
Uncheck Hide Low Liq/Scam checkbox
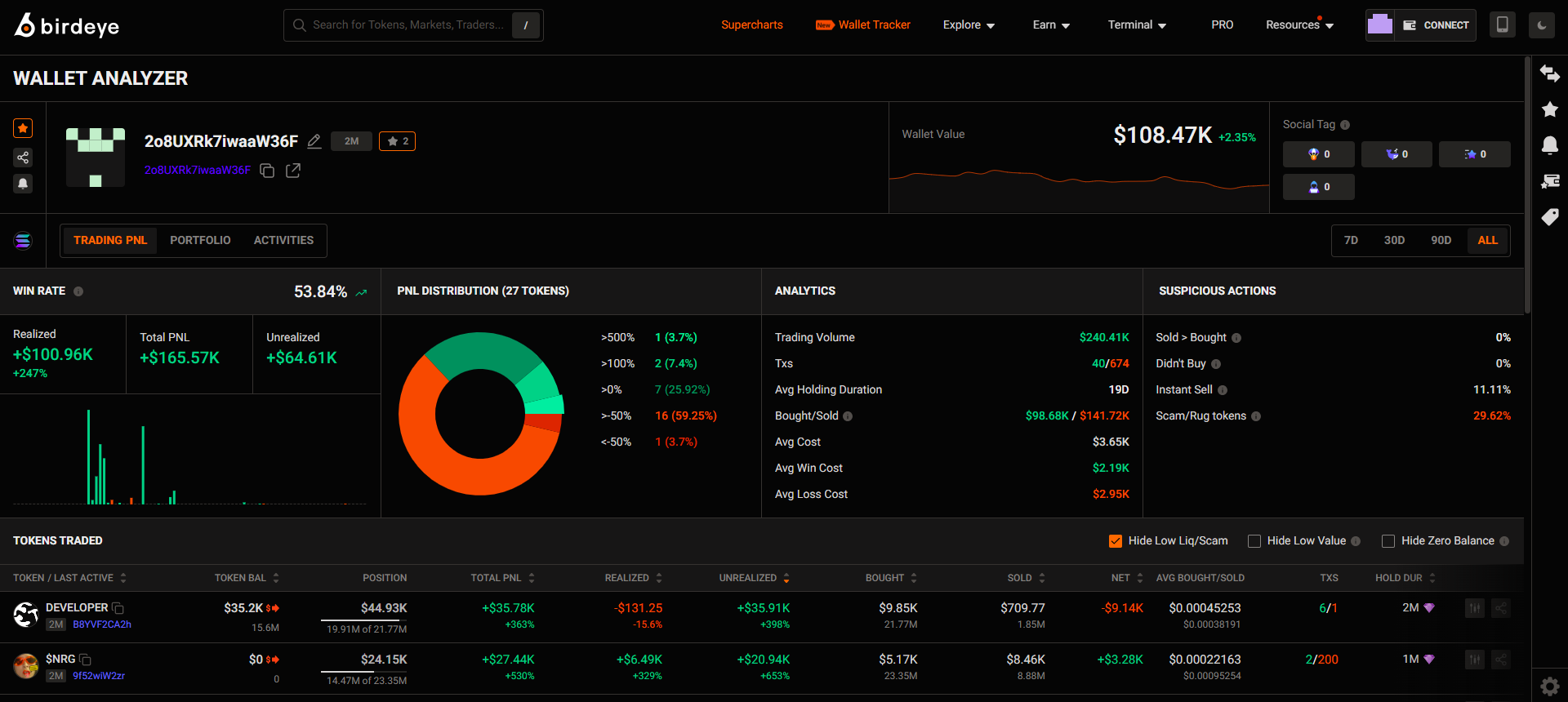tap(1116, 541)
